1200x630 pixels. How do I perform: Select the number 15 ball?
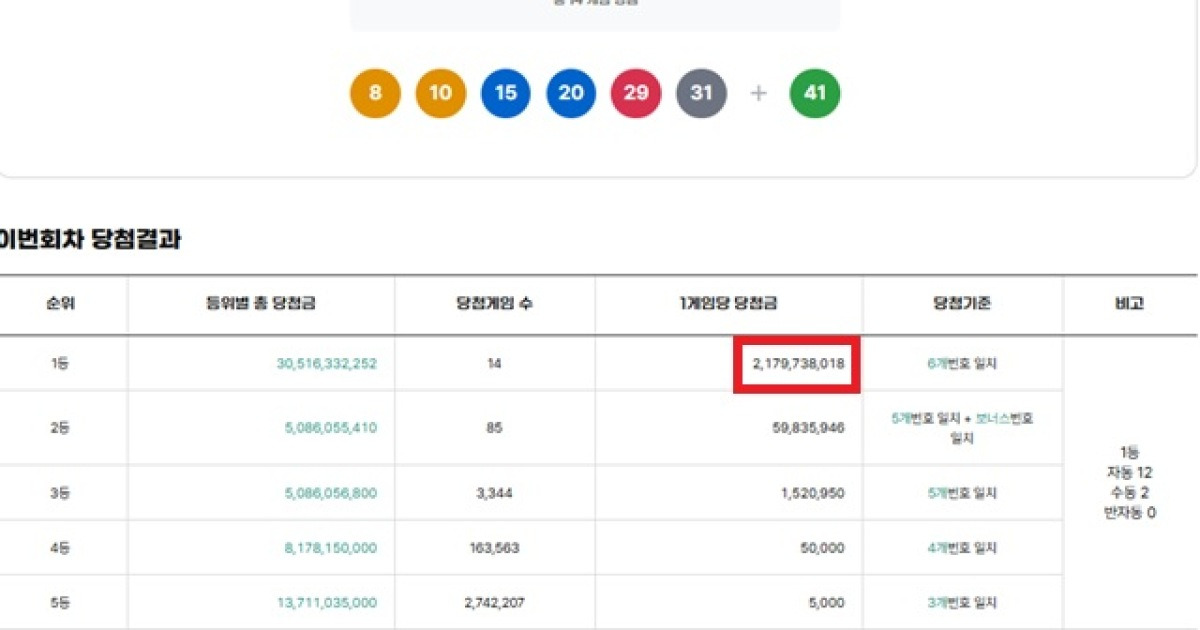[x=505, y=93]
